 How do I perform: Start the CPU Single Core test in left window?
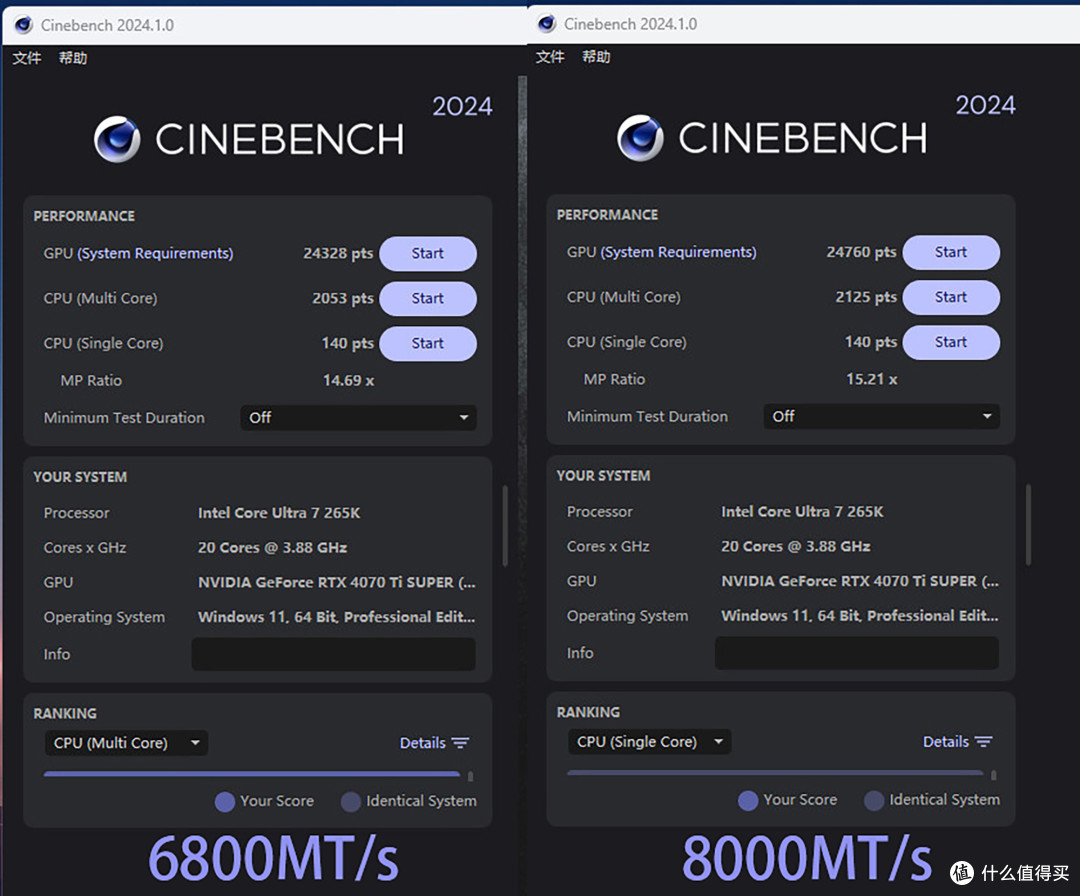pyautogui.click(x=428, y=343)
